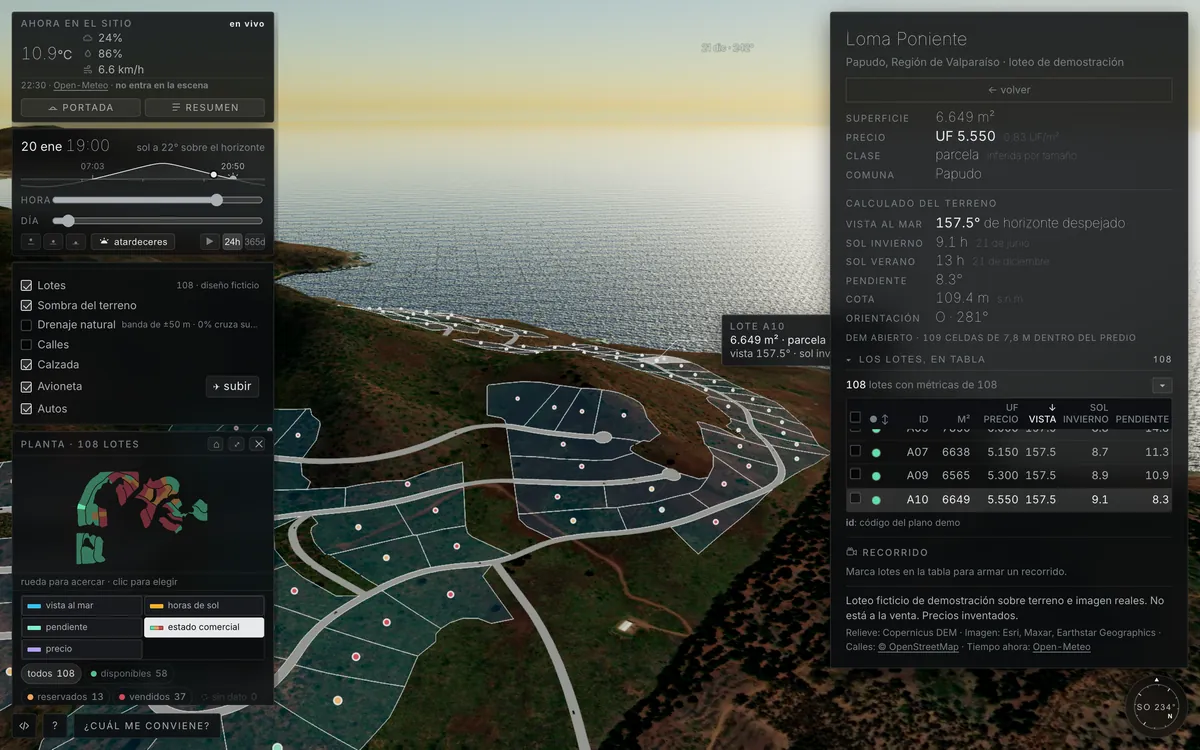Adjust the HORA time slider
1200x750 pixels.
(x=158, y=200)
